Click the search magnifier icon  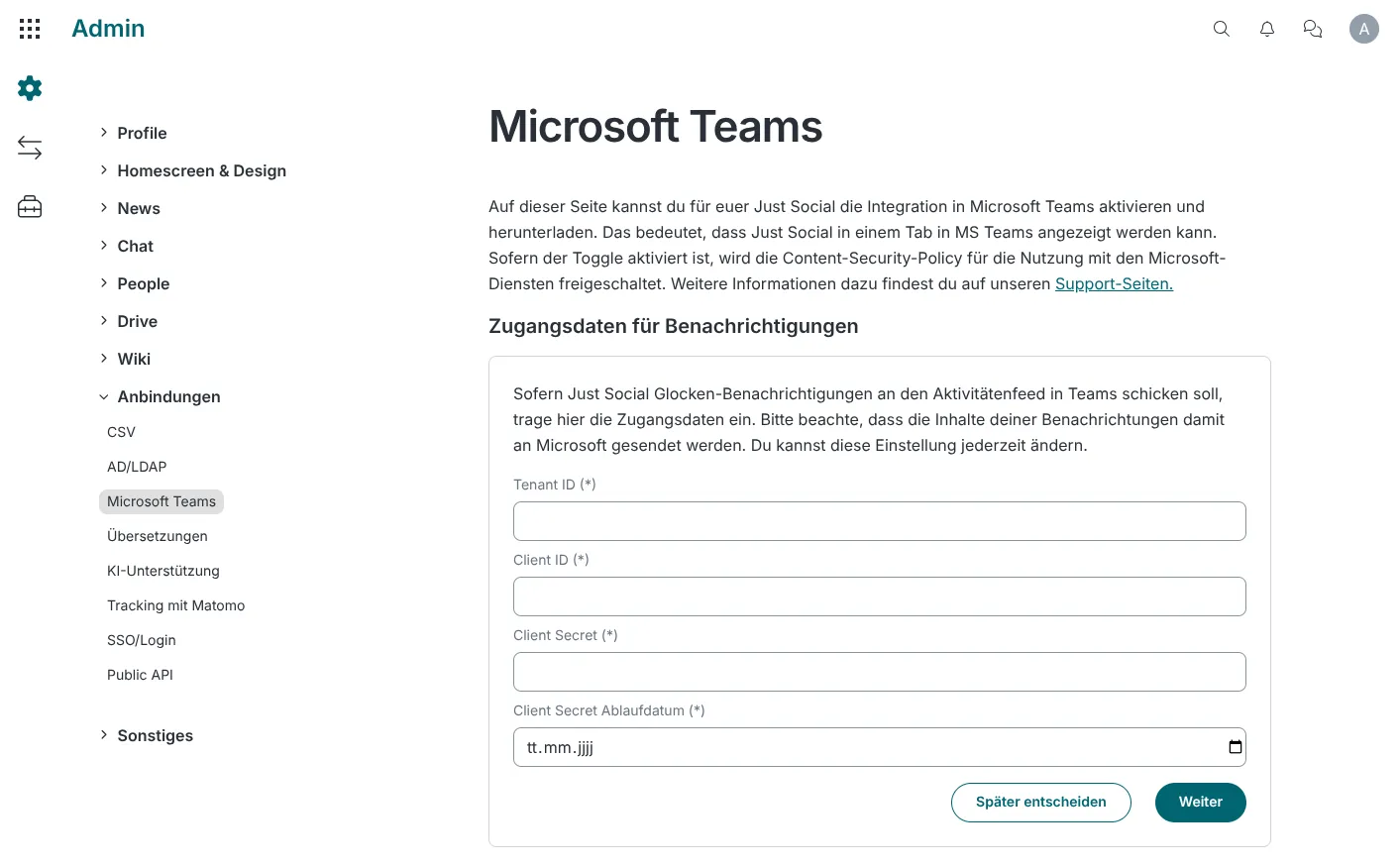click(1222, 29)
